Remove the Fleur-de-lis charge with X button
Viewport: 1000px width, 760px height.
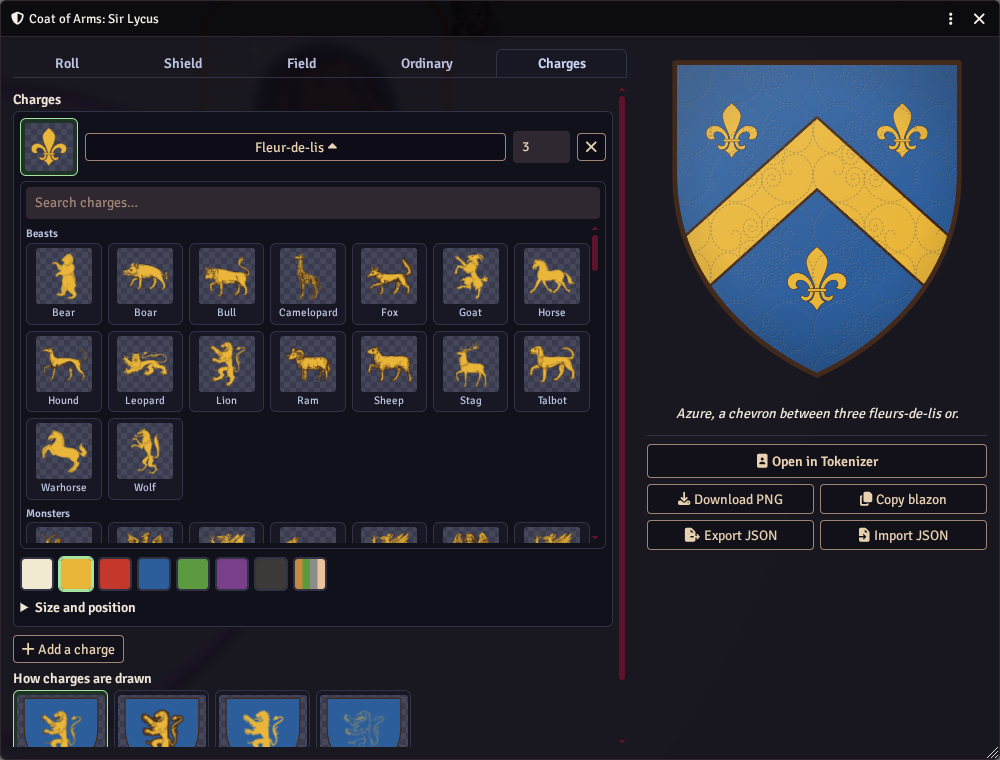[x=591, y=147]
